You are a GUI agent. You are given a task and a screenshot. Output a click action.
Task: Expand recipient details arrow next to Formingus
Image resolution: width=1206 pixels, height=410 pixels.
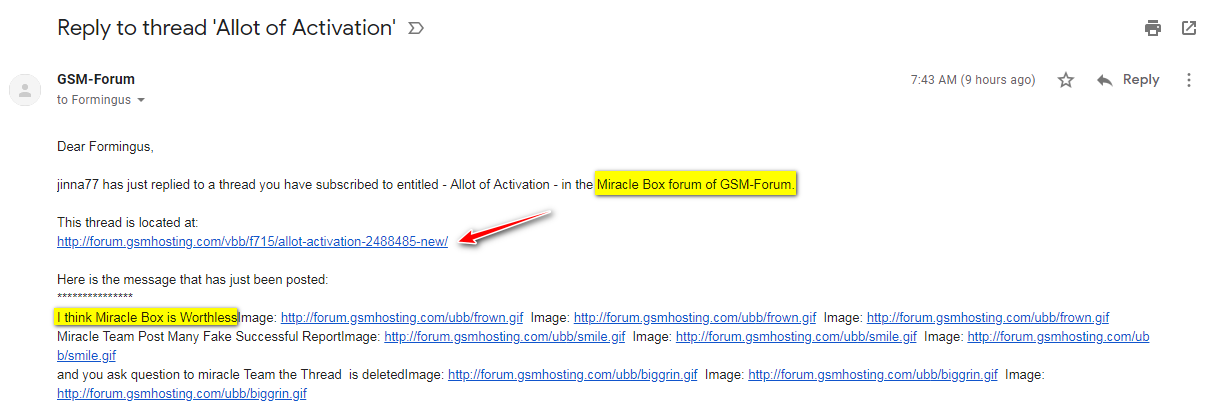coord(141,100)
